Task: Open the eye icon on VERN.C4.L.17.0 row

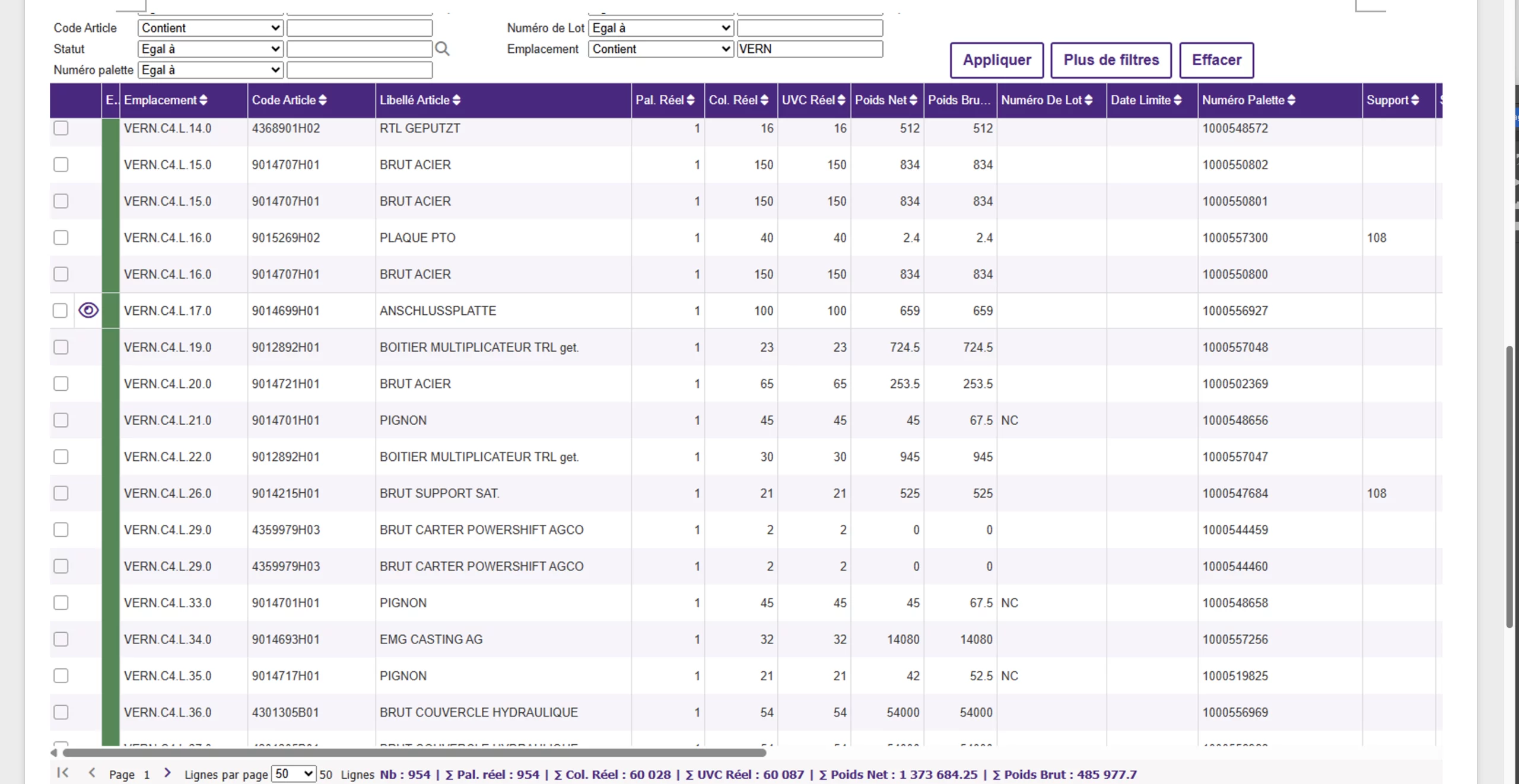Action: pos(88,310)
